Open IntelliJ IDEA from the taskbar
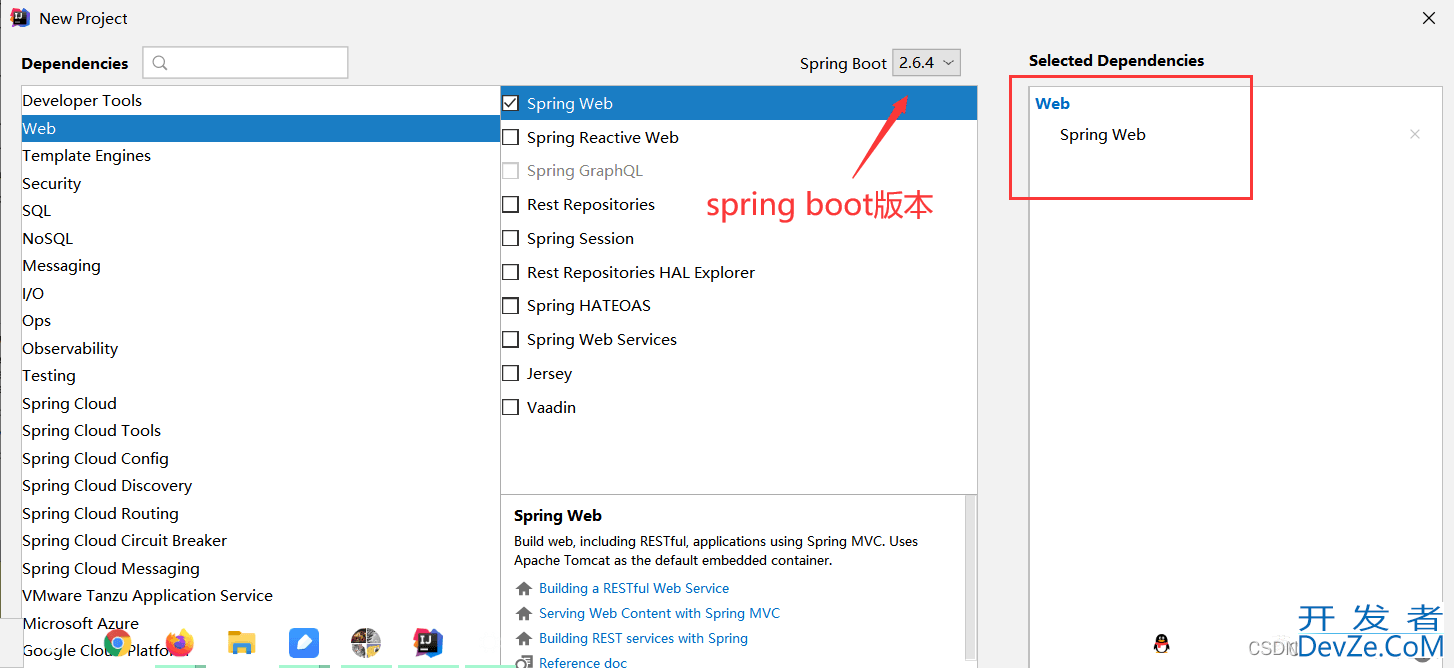 [428, 643]
